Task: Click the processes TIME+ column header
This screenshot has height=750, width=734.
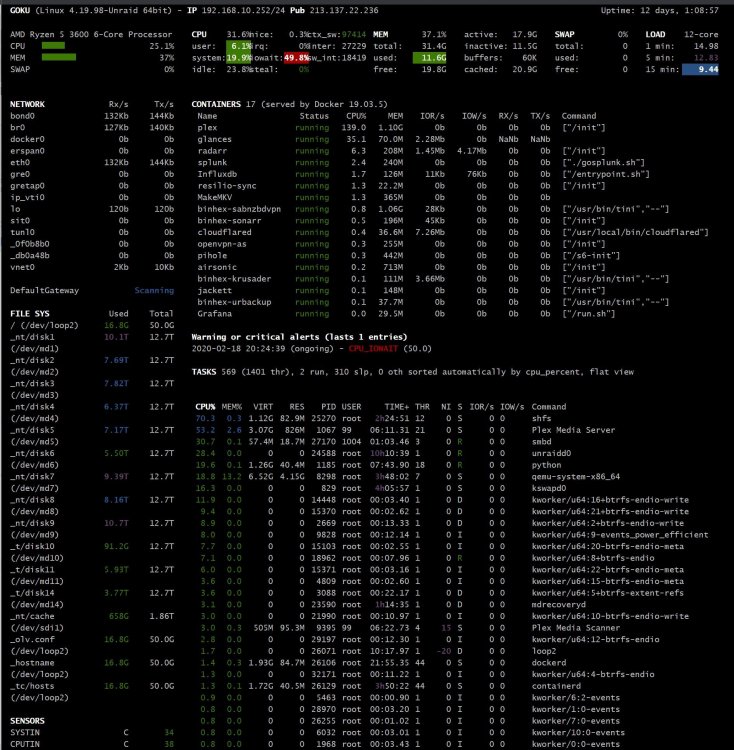Action: point(396,407)
